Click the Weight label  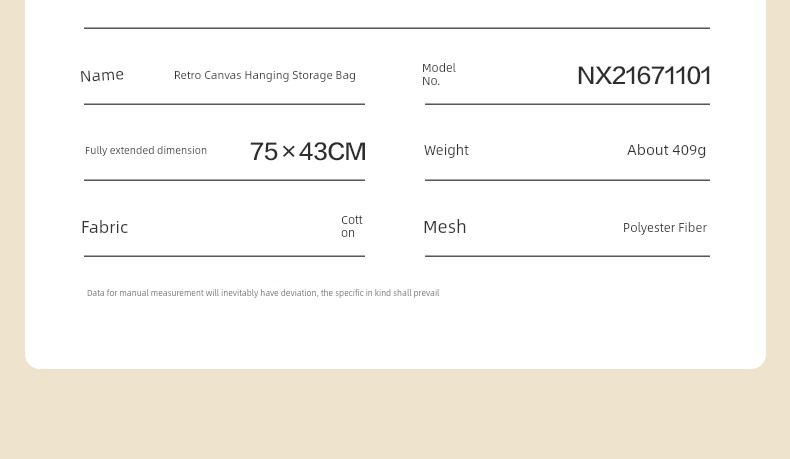(446, 150)
